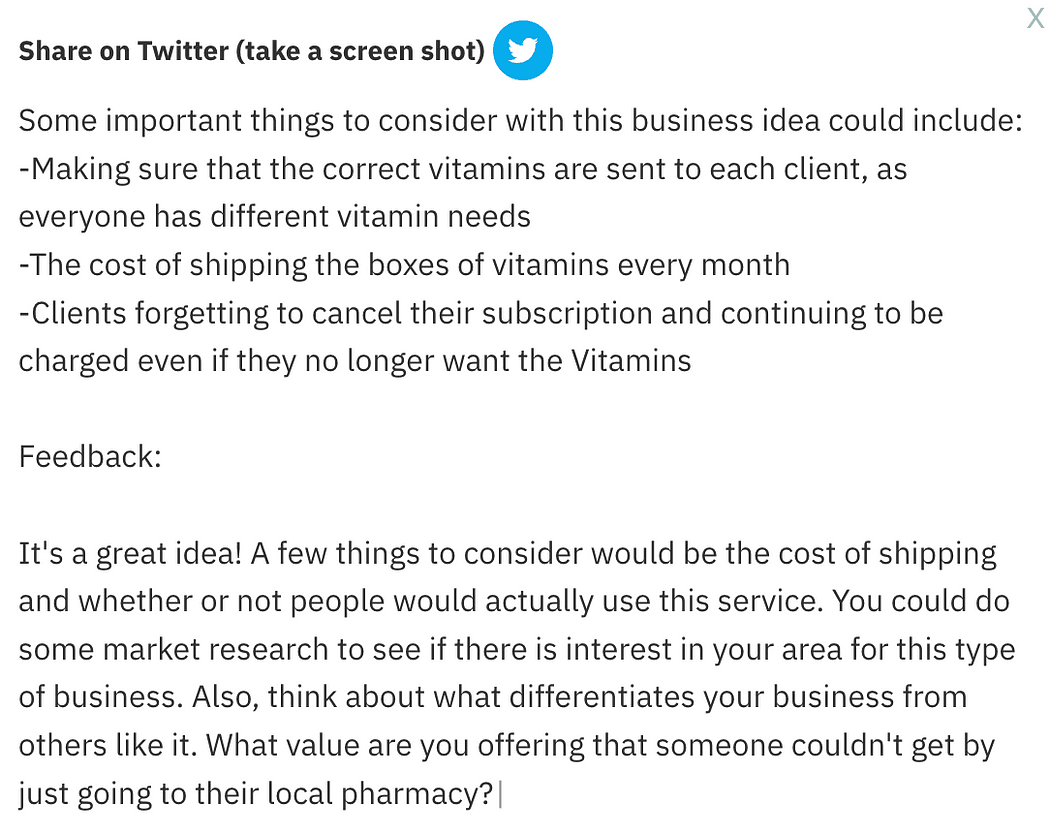Click the line 'some market research to see if'
The image size is (1050, 835).
[517, 650]
